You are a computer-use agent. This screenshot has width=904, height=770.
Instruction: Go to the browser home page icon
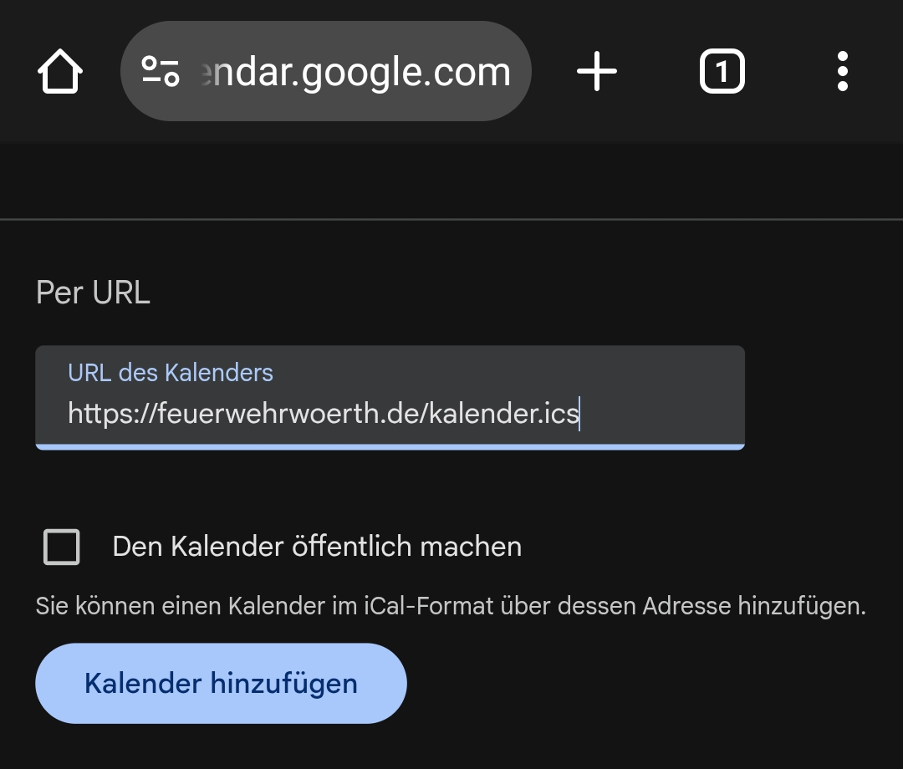60,71
